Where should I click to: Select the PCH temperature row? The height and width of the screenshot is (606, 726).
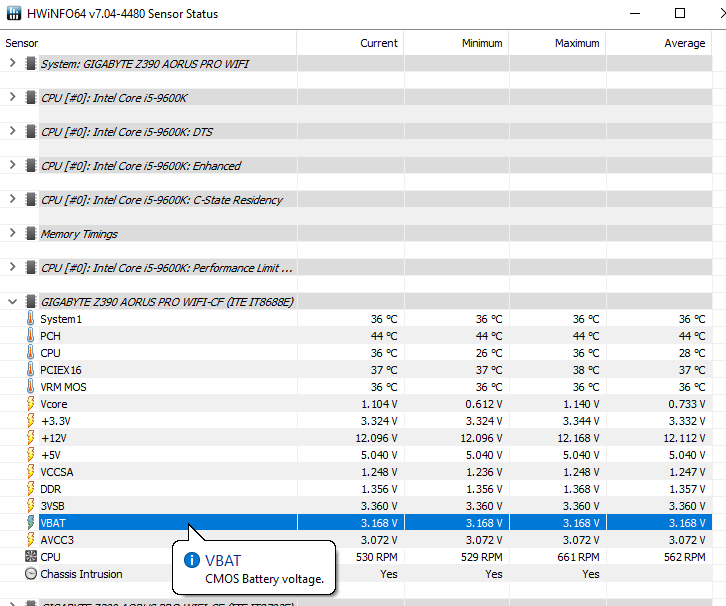click(x=356, y=336)
